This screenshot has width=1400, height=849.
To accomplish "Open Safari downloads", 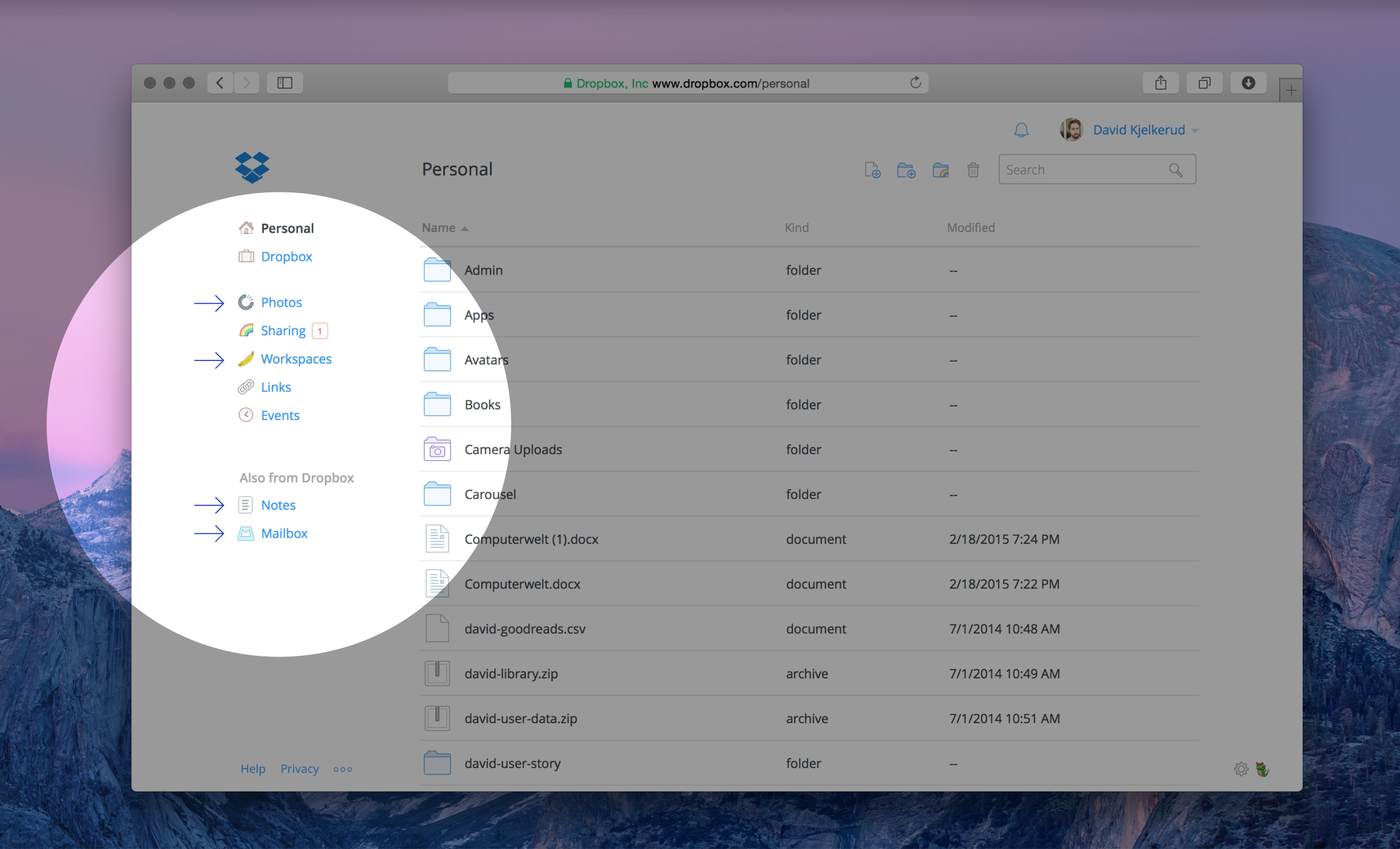I will pyautogui.click(x=1249, y=83).
